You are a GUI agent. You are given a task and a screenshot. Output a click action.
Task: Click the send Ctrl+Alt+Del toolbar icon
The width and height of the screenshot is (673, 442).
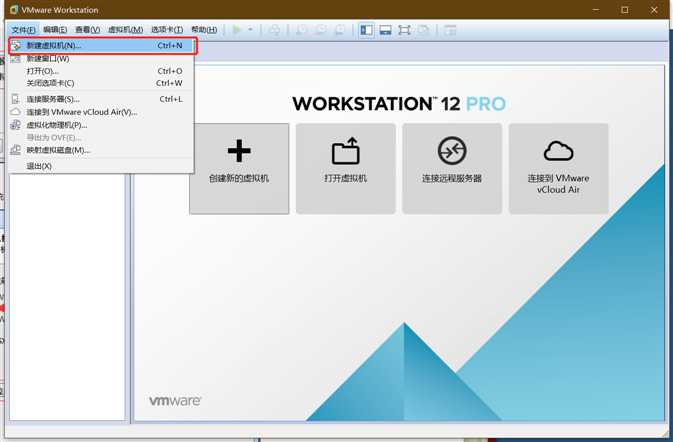click(x=275, y=30)
